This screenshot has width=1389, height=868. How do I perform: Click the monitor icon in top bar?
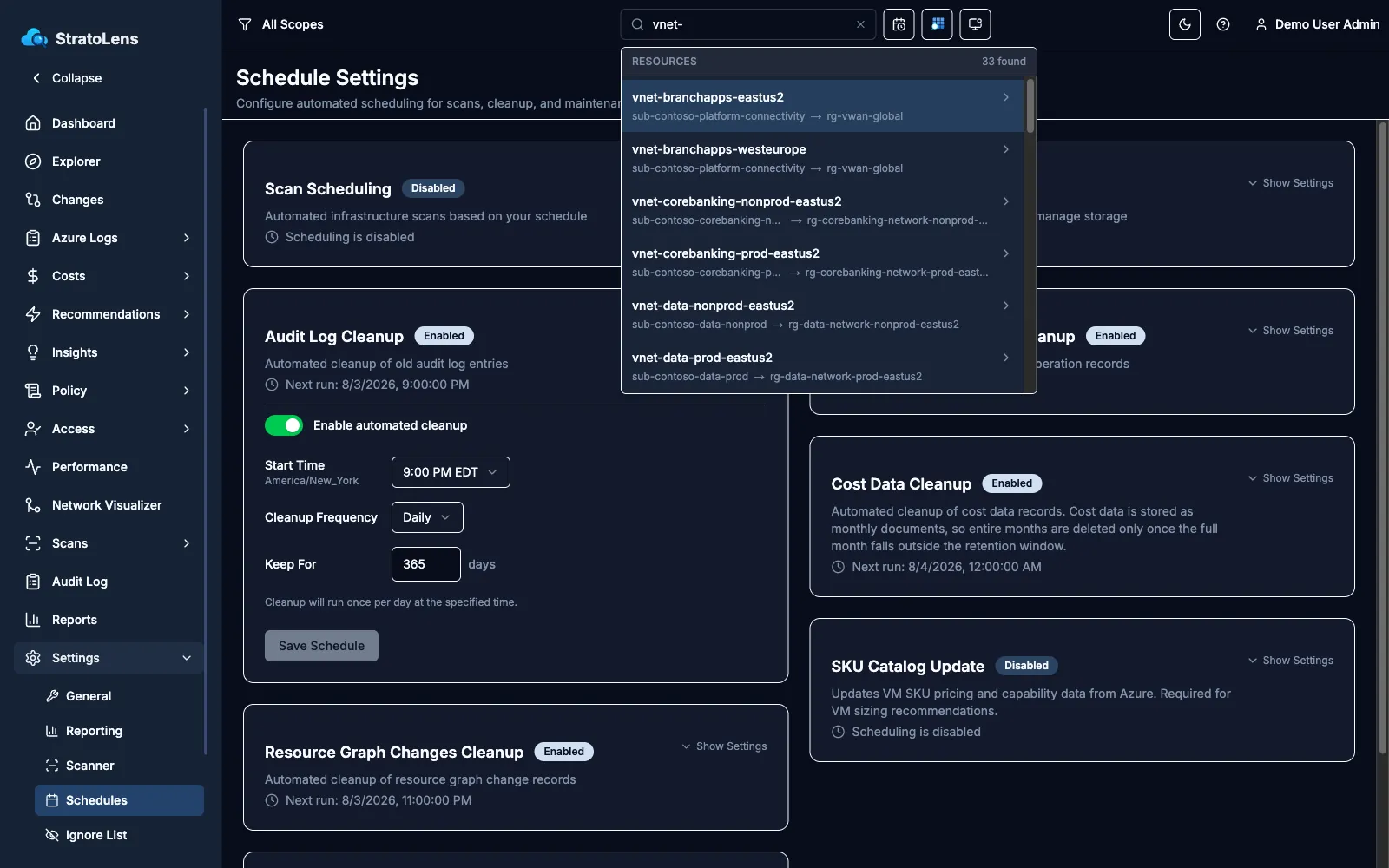click(975, 24)
